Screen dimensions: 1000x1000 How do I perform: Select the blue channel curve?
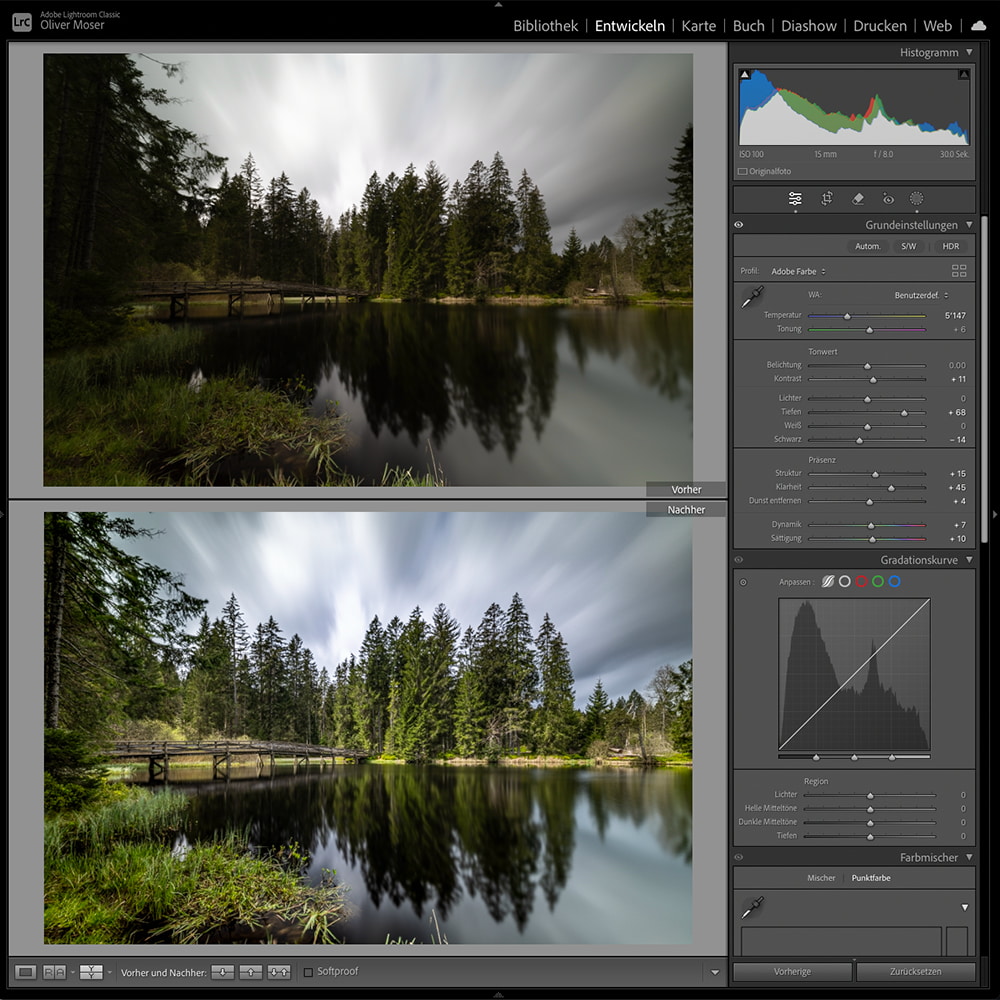(x=894, y=582)
